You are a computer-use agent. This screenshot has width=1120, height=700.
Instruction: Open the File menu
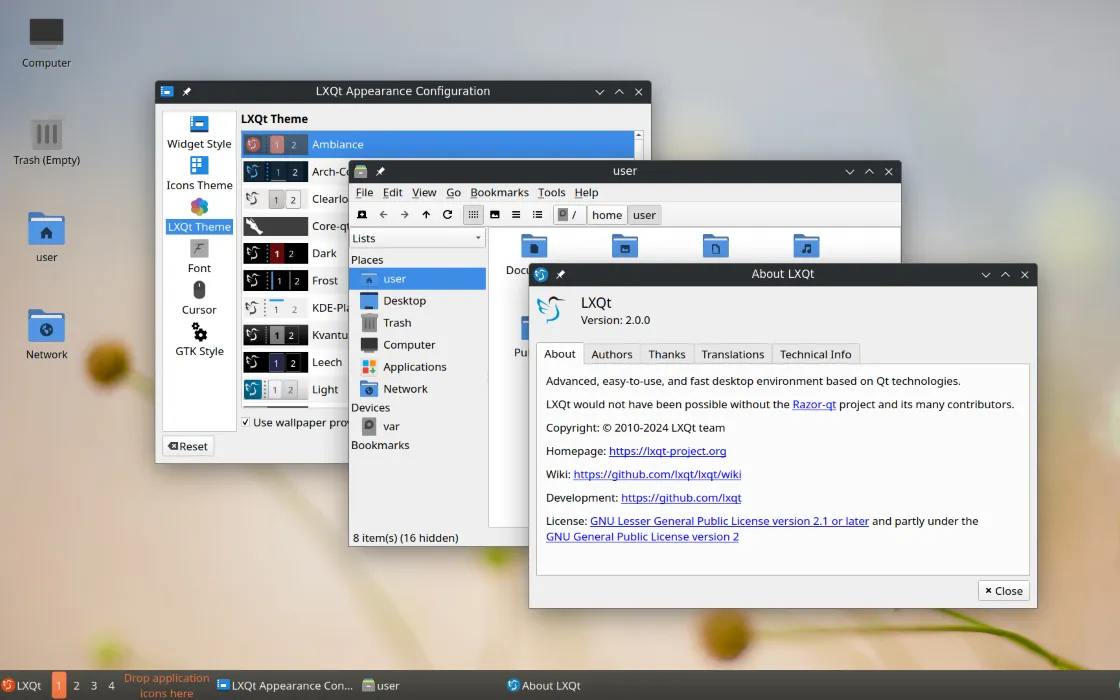[x=364, y=193]
